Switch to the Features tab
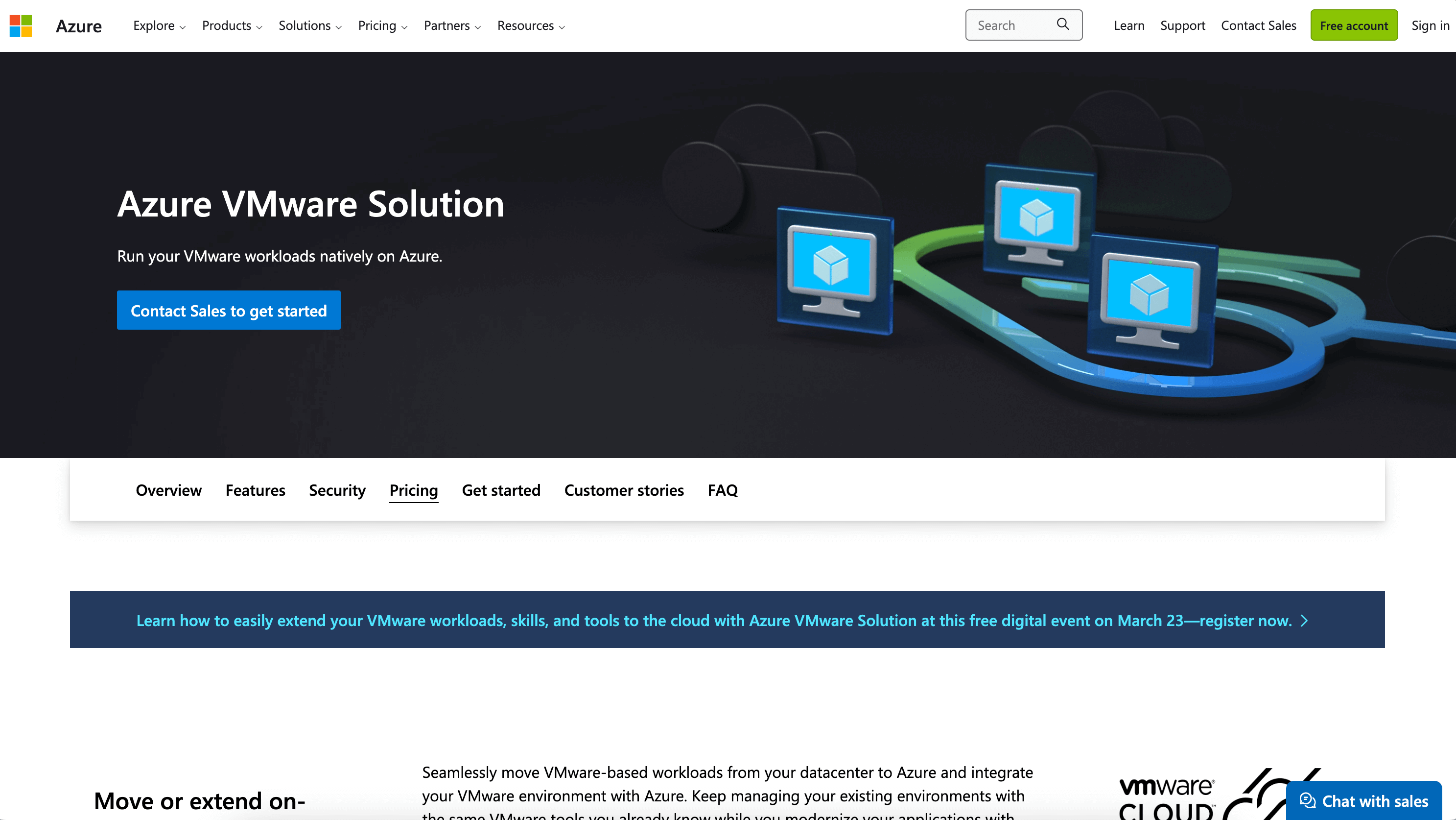 tap(256, 490)
